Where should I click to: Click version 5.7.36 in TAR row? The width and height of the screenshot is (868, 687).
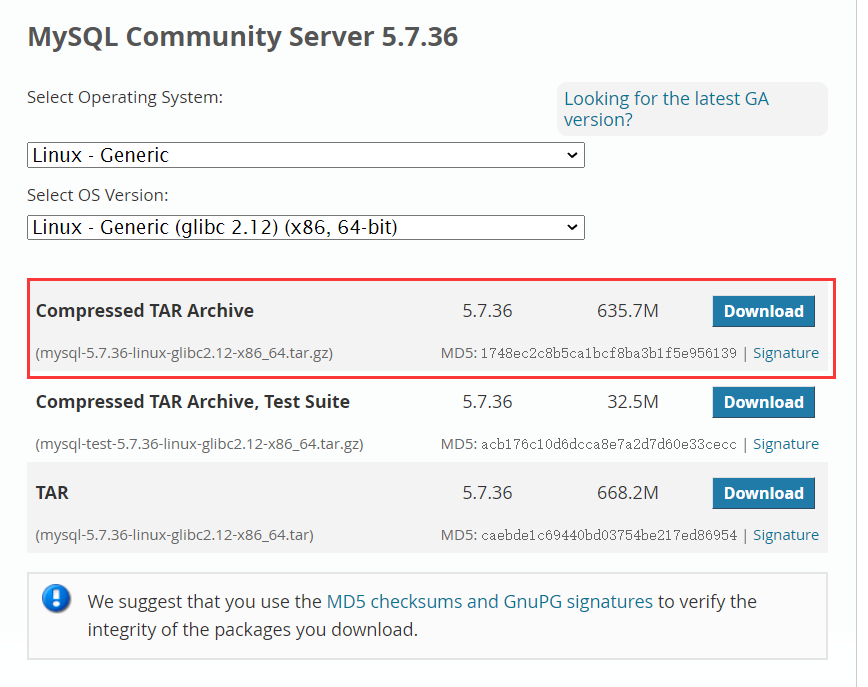click(487, 493)
